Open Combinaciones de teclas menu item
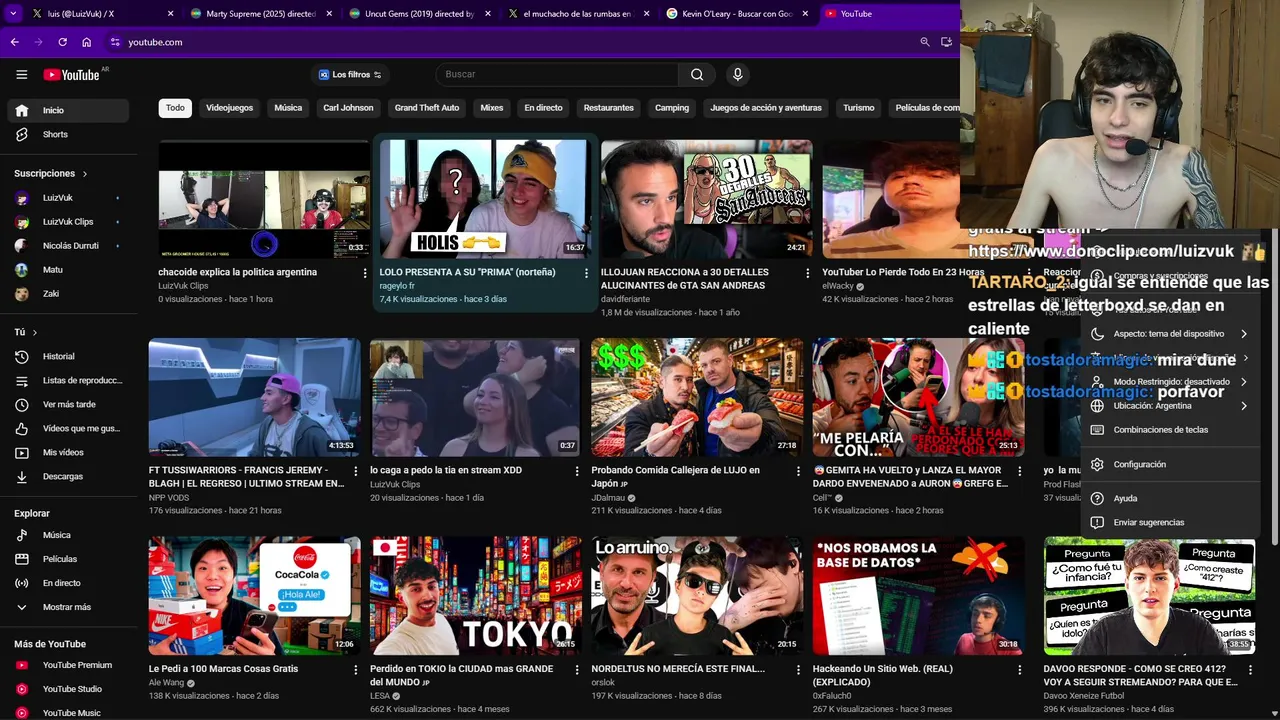Screen dimensions: 1280x720 coord(1169,430)
